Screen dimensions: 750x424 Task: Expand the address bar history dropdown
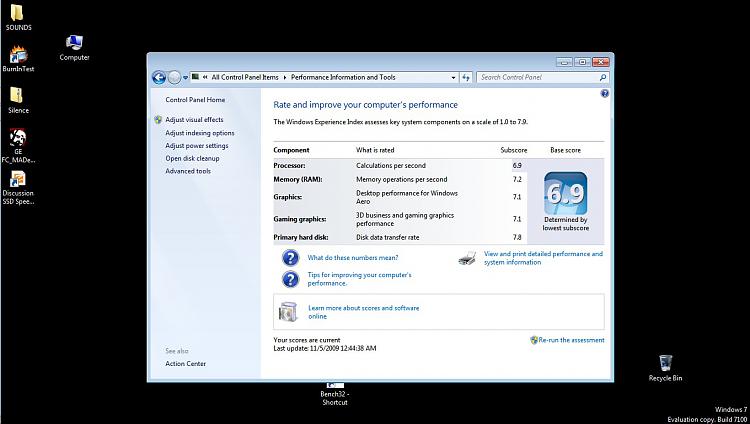[453, 78]
